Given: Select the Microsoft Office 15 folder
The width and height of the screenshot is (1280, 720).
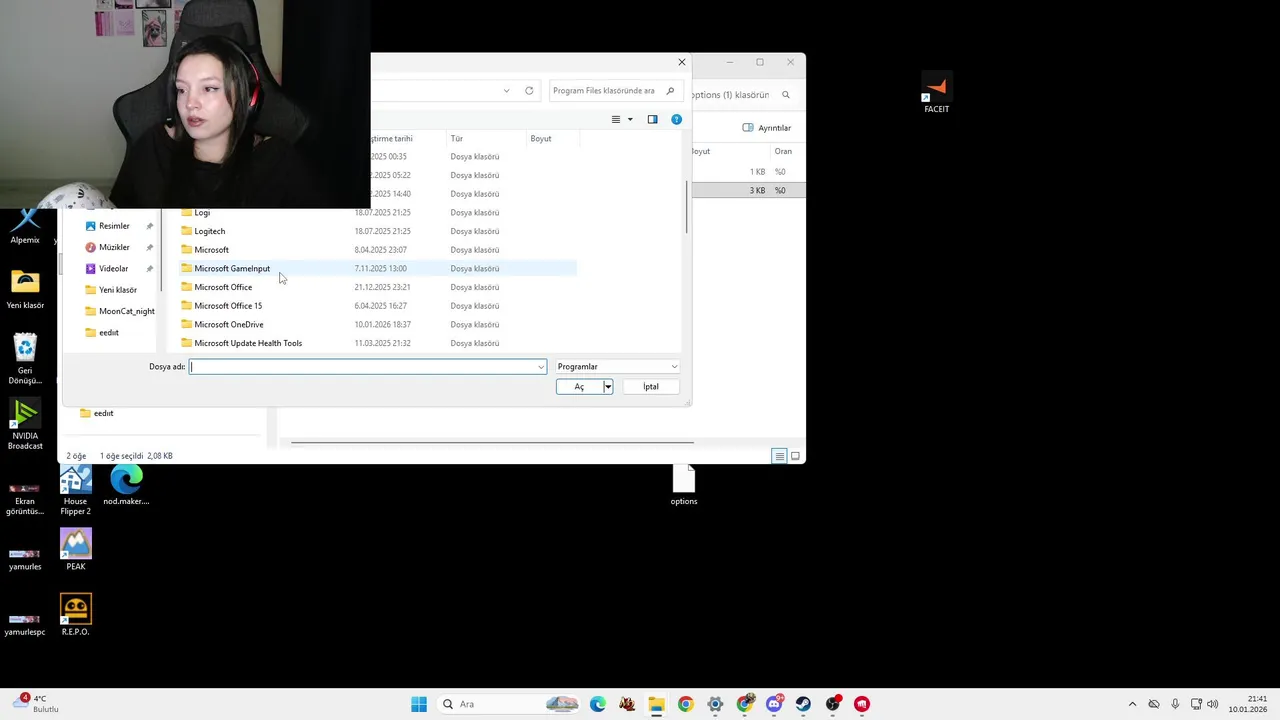Looking at the screenshot, I should pos(378,306).
